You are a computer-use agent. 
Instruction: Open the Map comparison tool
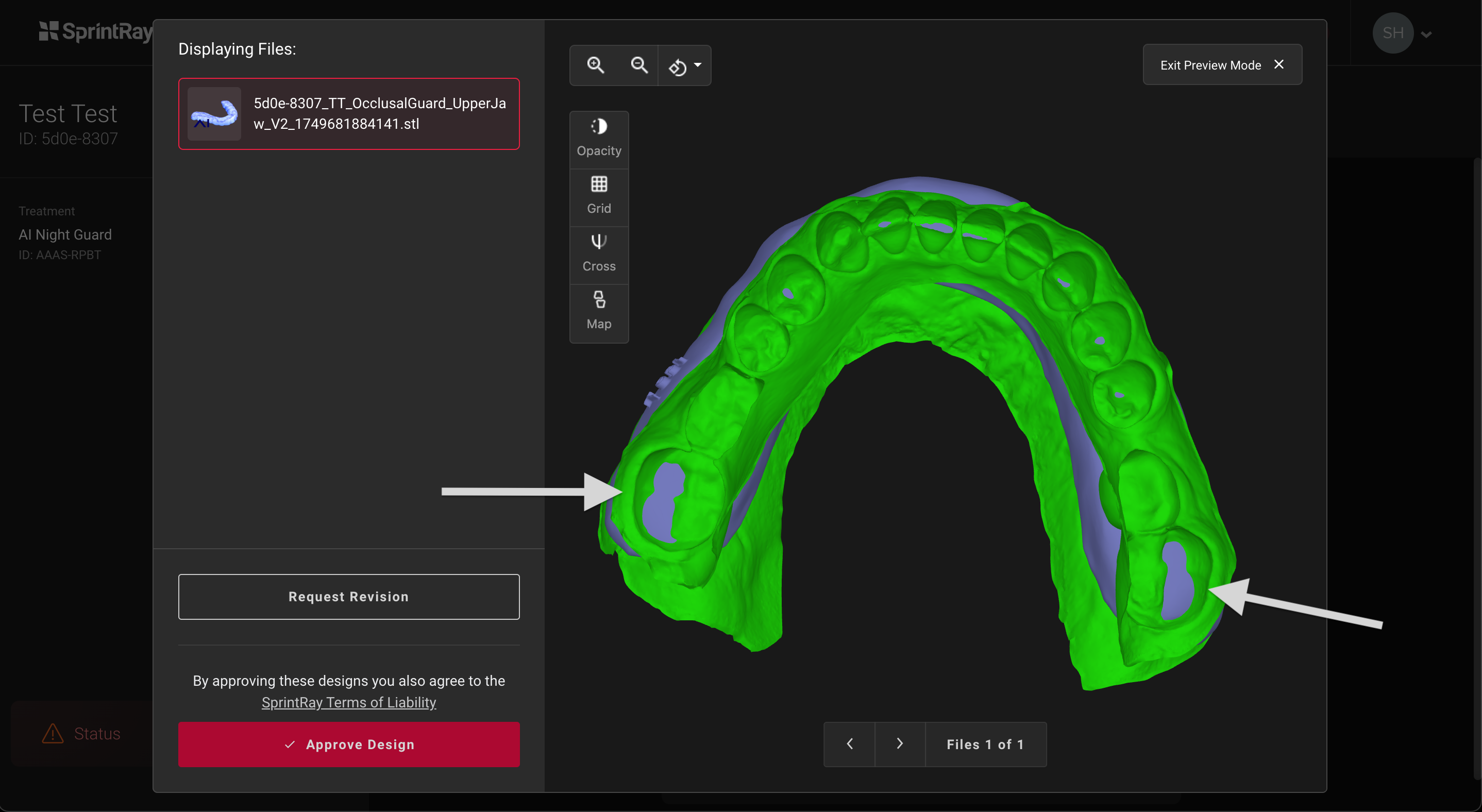coord(599,311)
